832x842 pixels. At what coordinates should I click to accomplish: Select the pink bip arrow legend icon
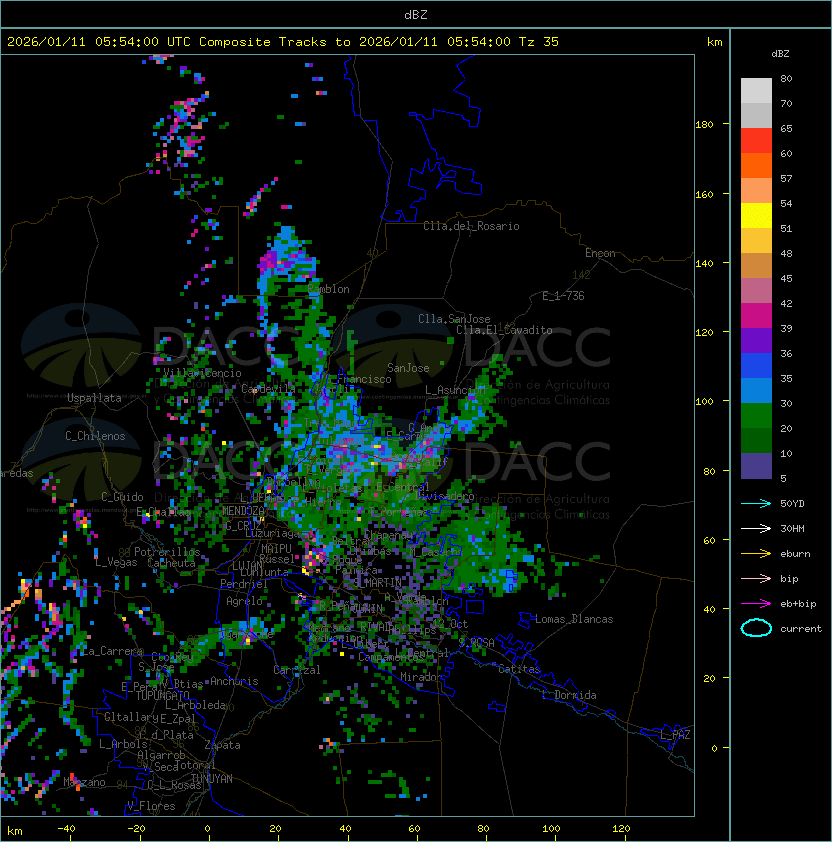coord(756,578)
